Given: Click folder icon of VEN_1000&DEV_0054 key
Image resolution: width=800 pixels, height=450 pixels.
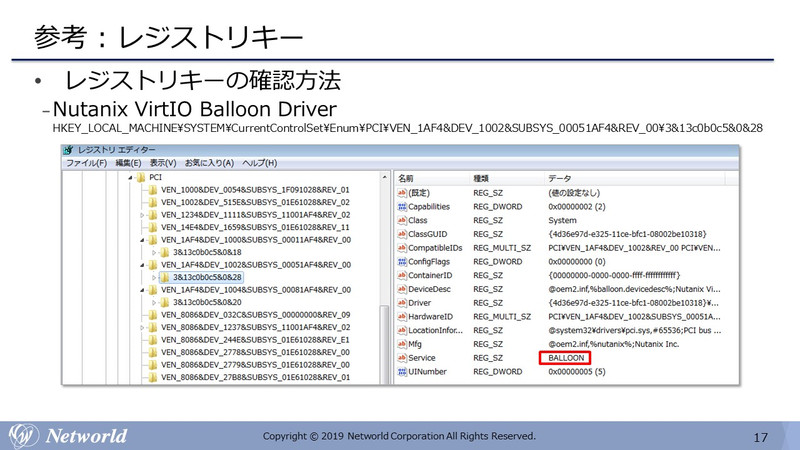Looking at the screenshot, I should [153, 190].
